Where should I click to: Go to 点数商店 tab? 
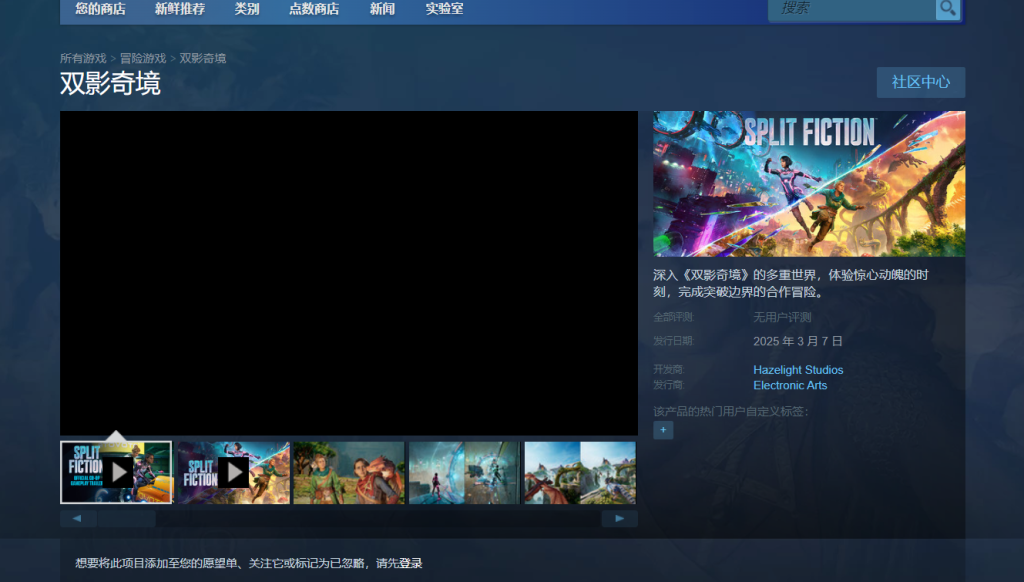tap(313, 9)
